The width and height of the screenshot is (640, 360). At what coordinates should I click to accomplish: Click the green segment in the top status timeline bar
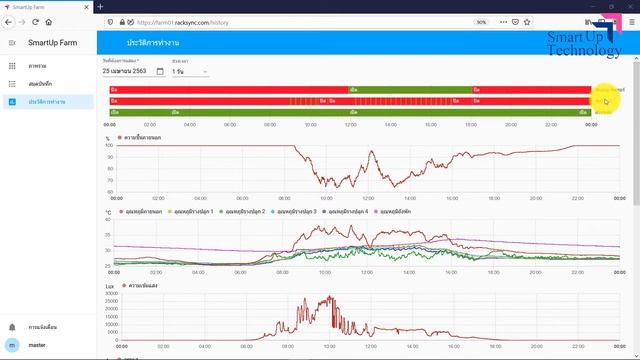410,90
